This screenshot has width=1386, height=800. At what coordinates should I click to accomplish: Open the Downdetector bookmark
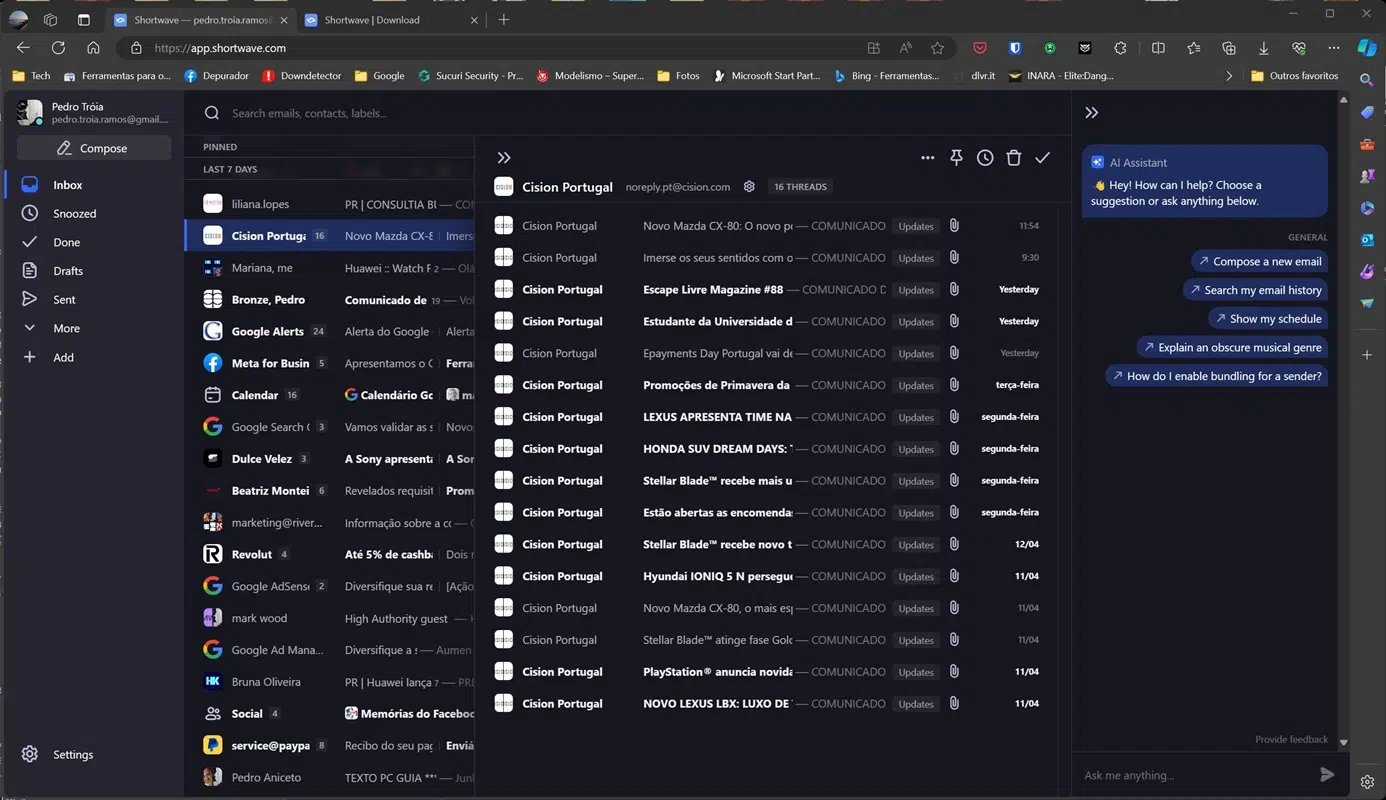(301, 76)
